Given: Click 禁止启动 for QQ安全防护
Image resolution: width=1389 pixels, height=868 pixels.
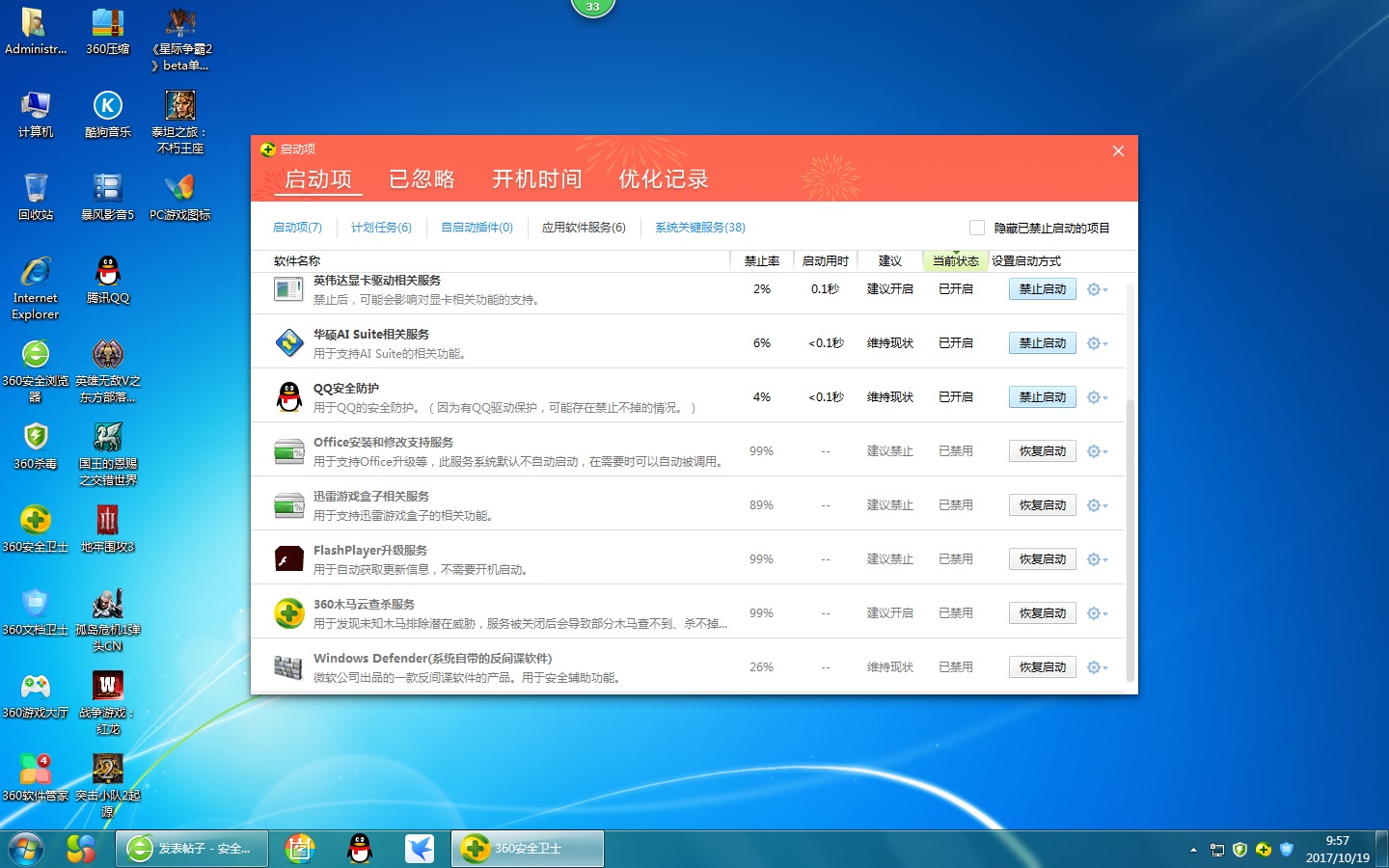Looking at the screenshot, I should point(1043,397).
